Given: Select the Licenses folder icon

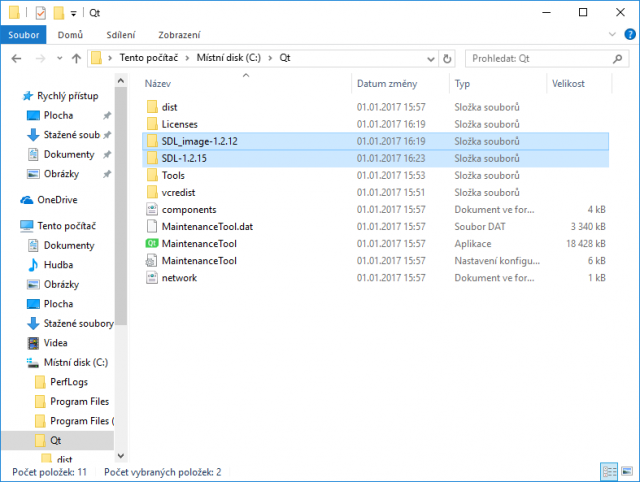Looking at the screenshot, I should point(152,124).
